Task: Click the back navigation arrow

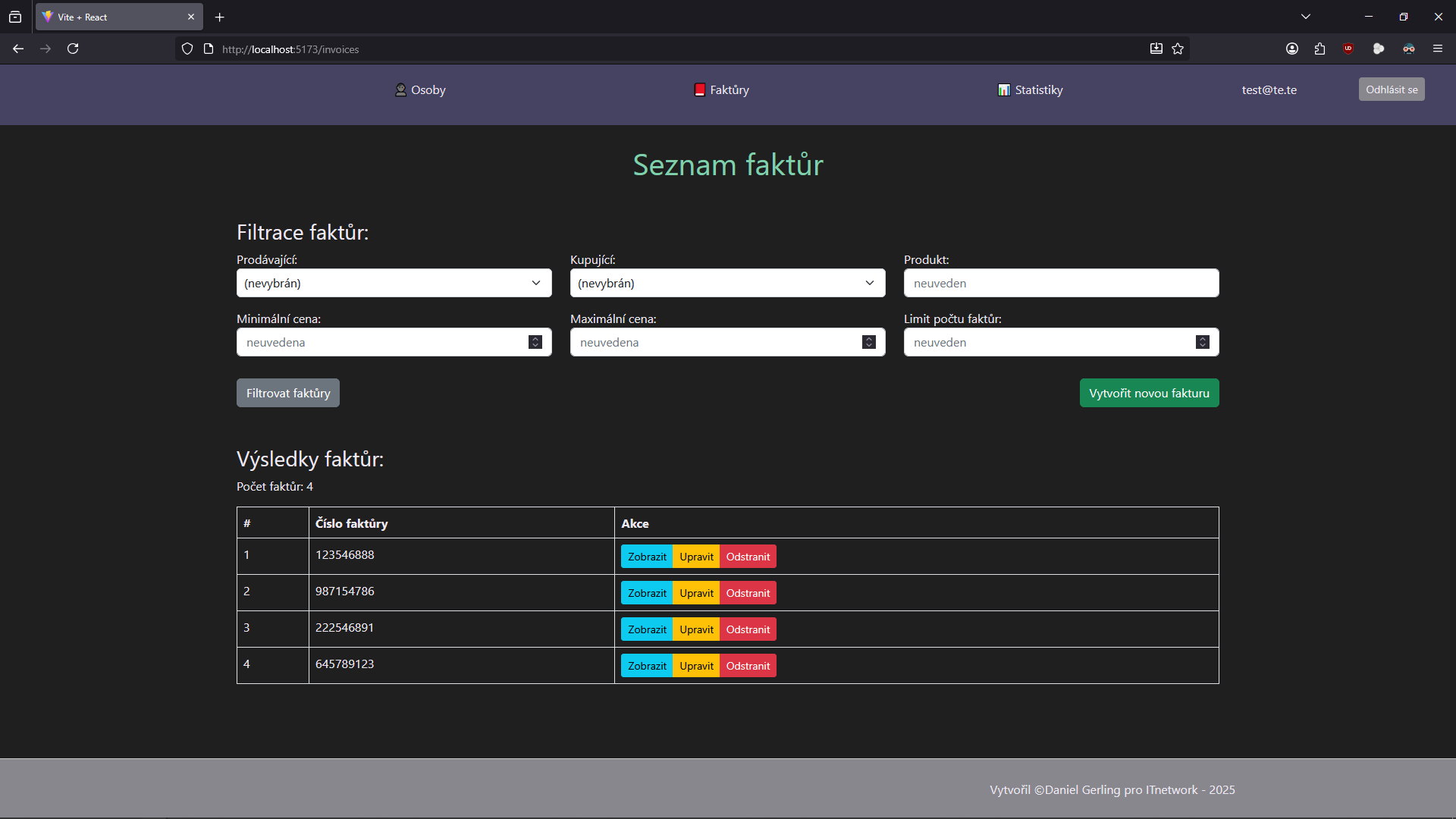Action: [18, 49]
